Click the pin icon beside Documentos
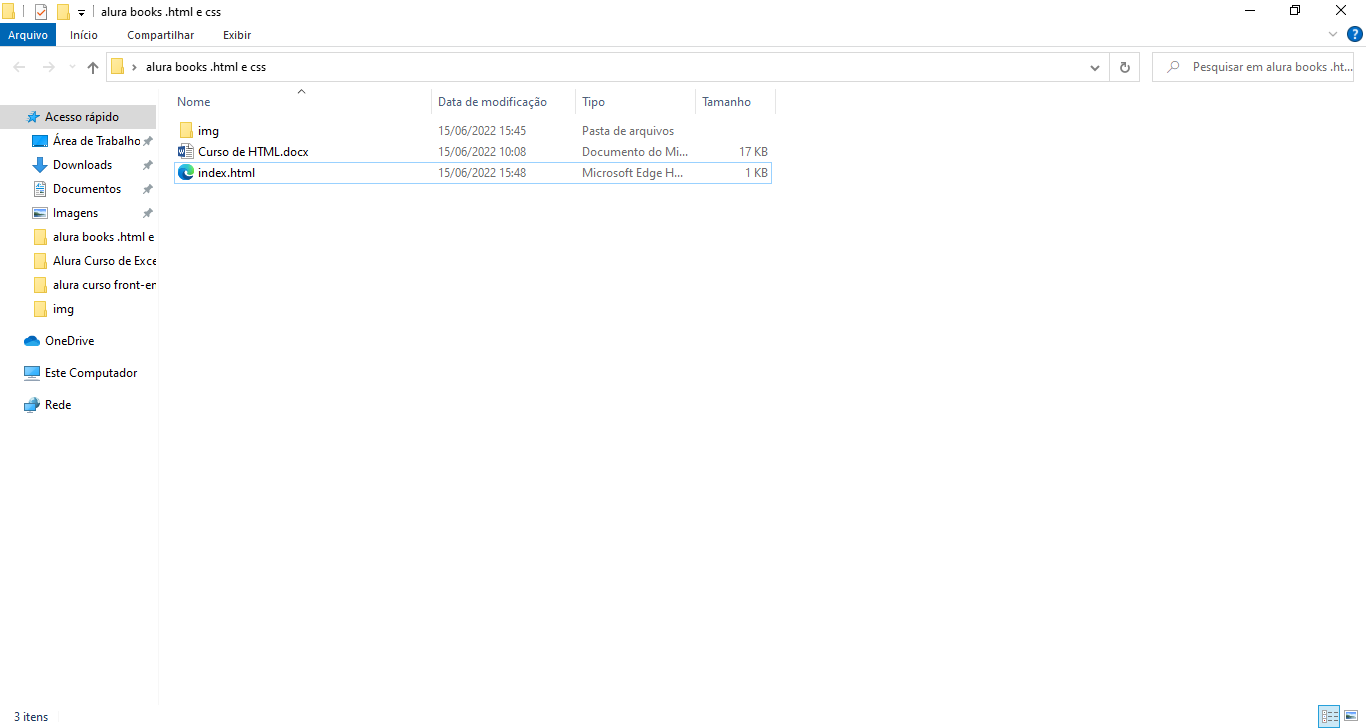 click(147, 189)
